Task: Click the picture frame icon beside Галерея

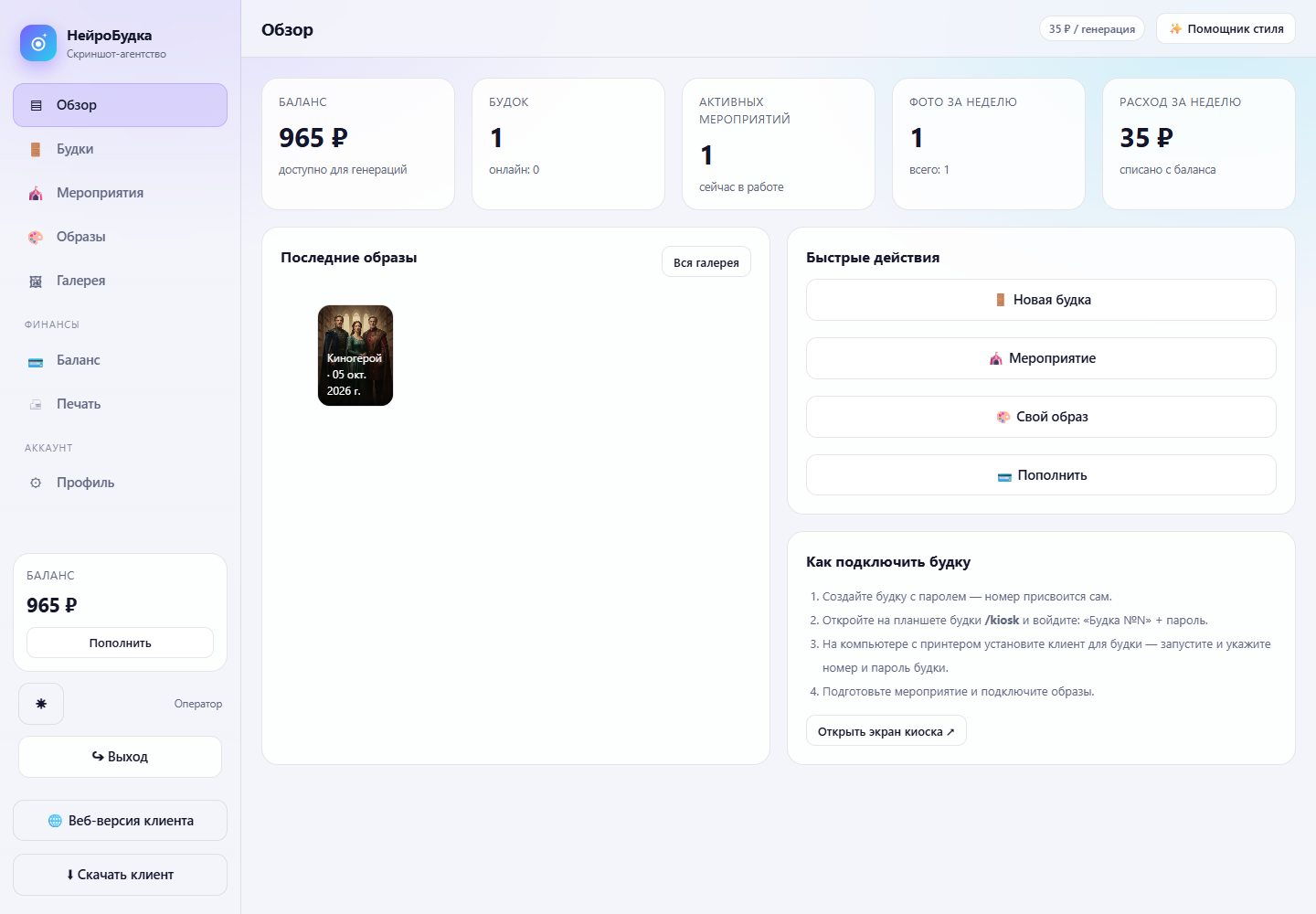Action: coord(36,281)
